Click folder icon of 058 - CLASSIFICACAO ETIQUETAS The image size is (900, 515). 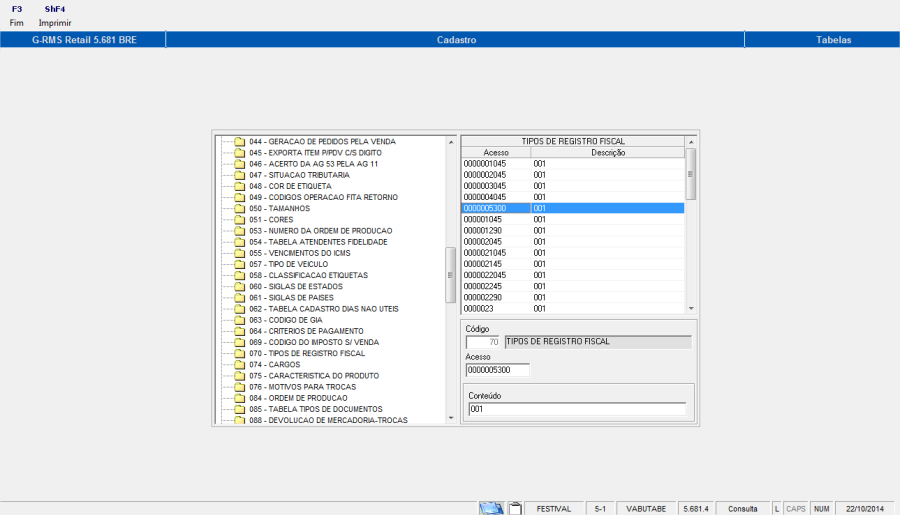[240, 275]
